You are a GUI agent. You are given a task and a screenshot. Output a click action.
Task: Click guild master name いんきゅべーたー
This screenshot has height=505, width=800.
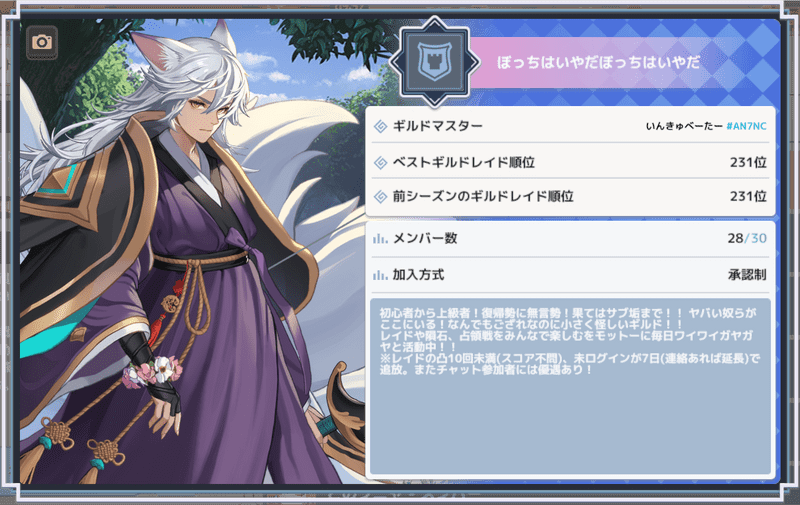pyautogui.click(x=684, y=126)
